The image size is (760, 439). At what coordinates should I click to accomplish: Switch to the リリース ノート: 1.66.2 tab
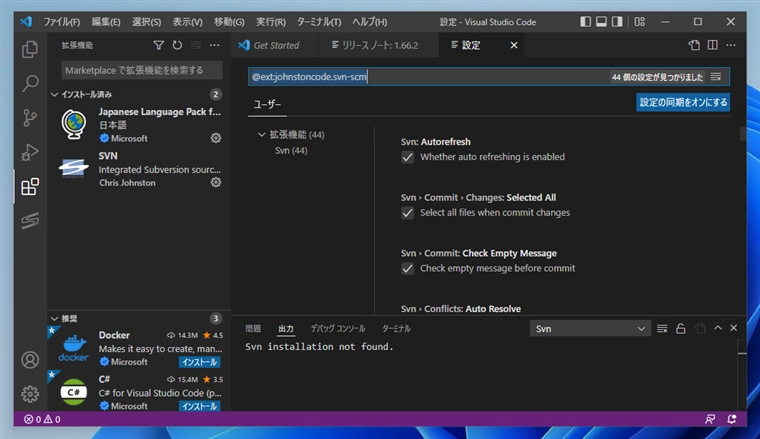pos(379,45)
